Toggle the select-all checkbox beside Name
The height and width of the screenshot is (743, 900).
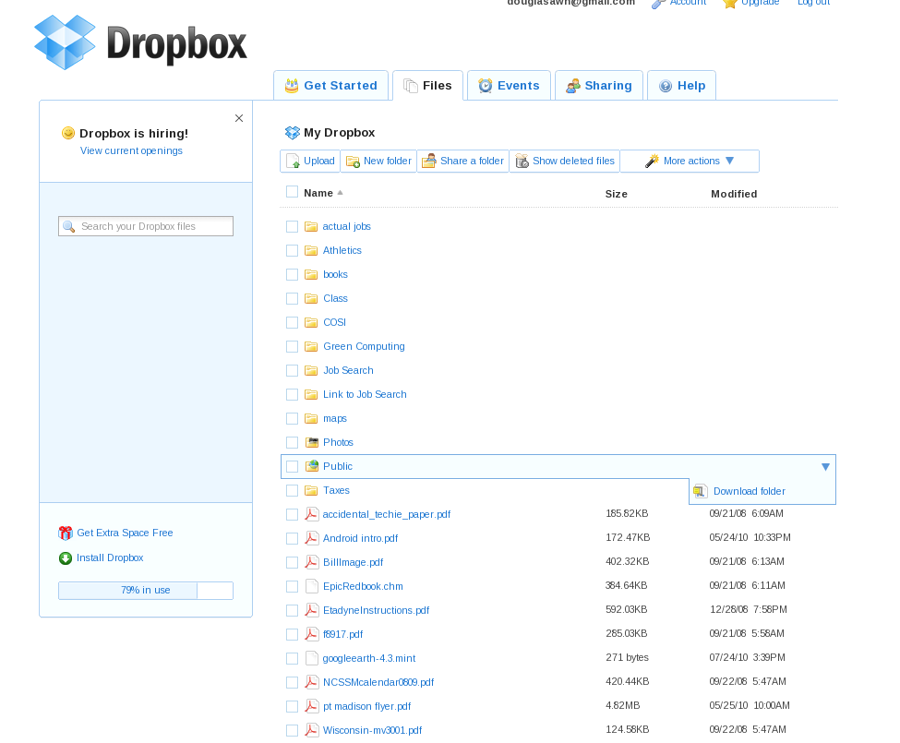292,192
